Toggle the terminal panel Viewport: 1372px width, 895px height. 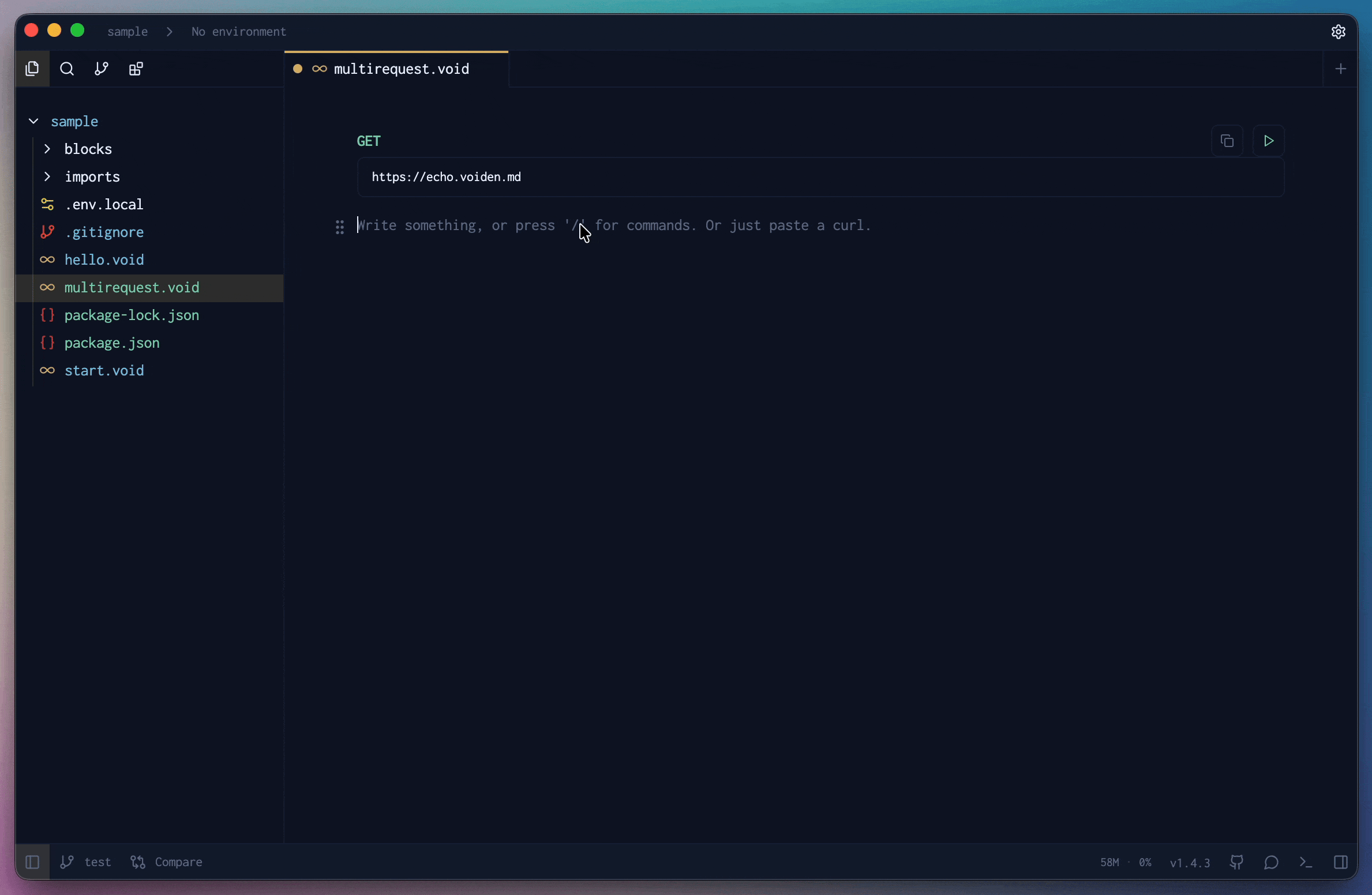point(1306,862)
